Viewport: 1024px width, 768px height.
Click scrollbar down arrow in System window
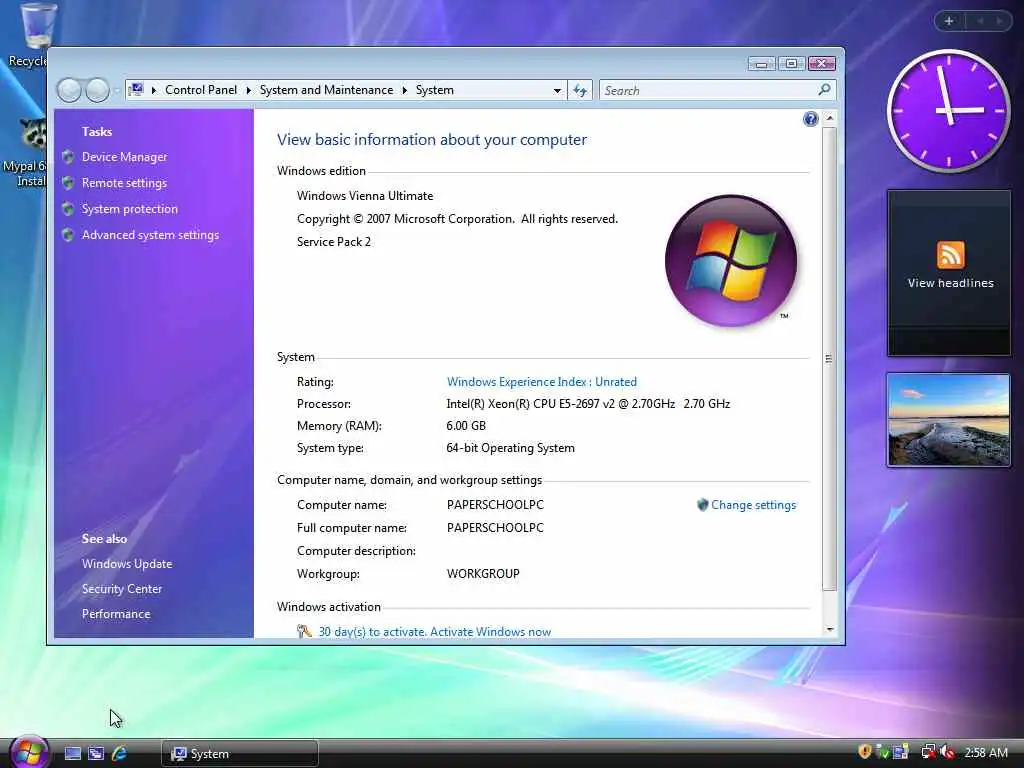[x=829, y=630]
